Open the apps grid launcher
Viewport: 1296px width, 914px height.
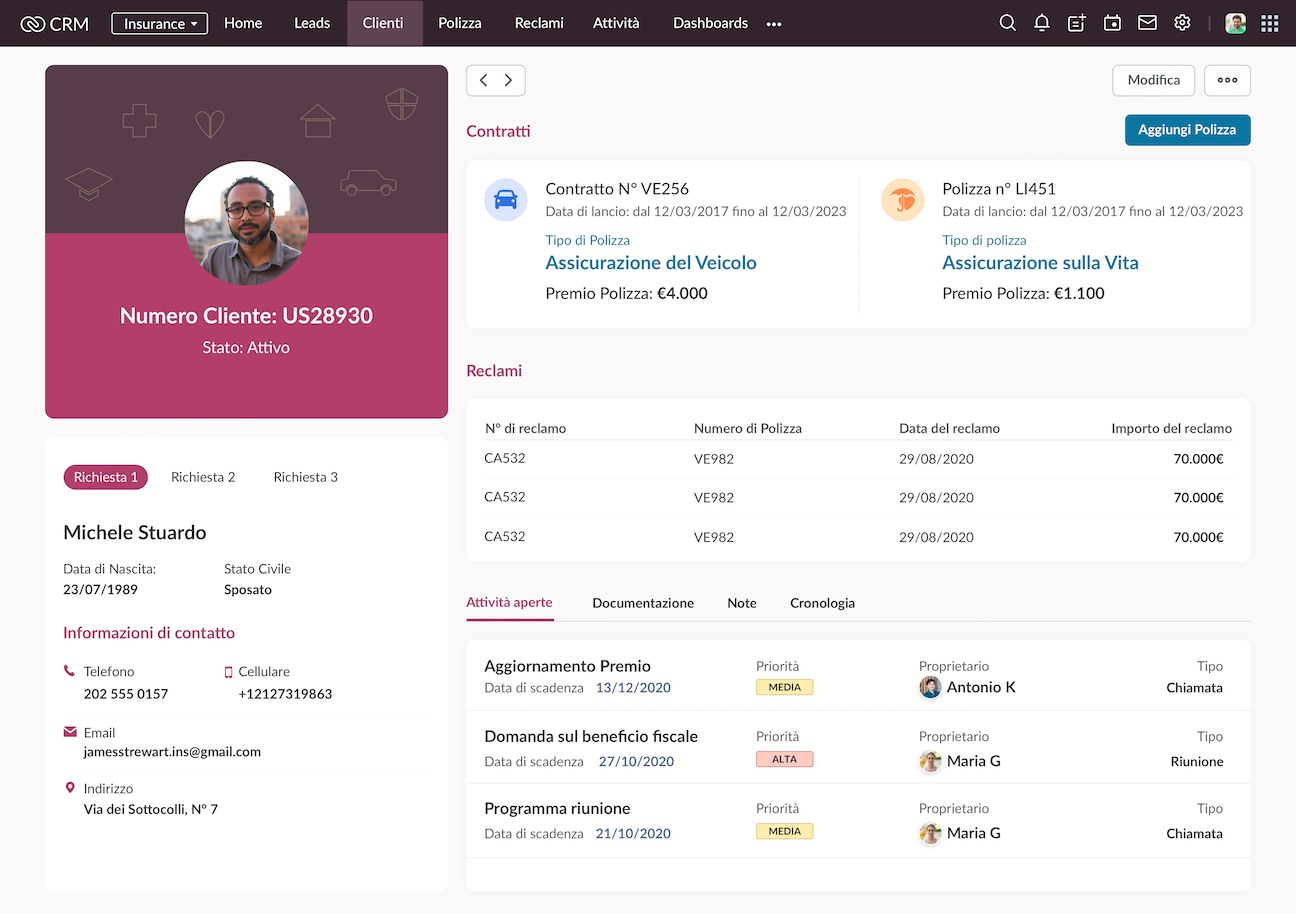1269,23
